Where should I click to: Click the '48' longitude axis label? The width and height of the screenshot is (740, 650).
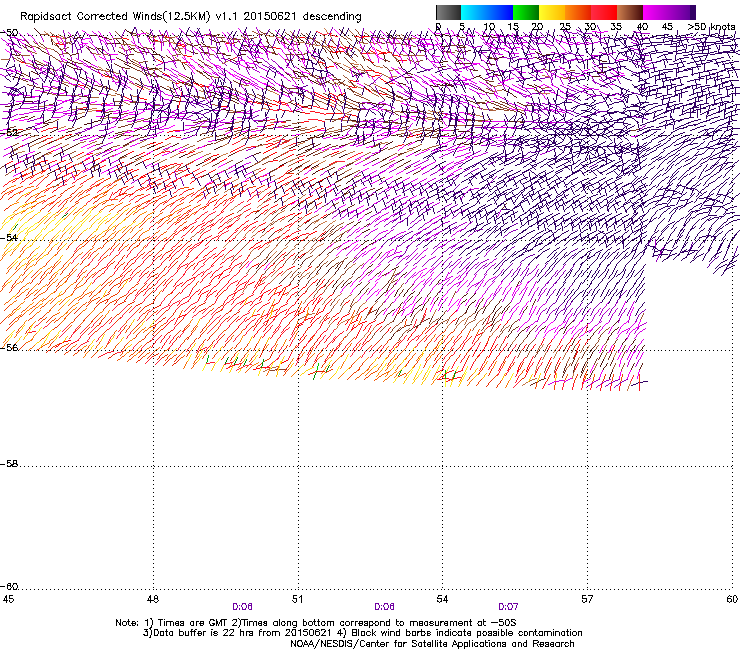click(152, 599)
